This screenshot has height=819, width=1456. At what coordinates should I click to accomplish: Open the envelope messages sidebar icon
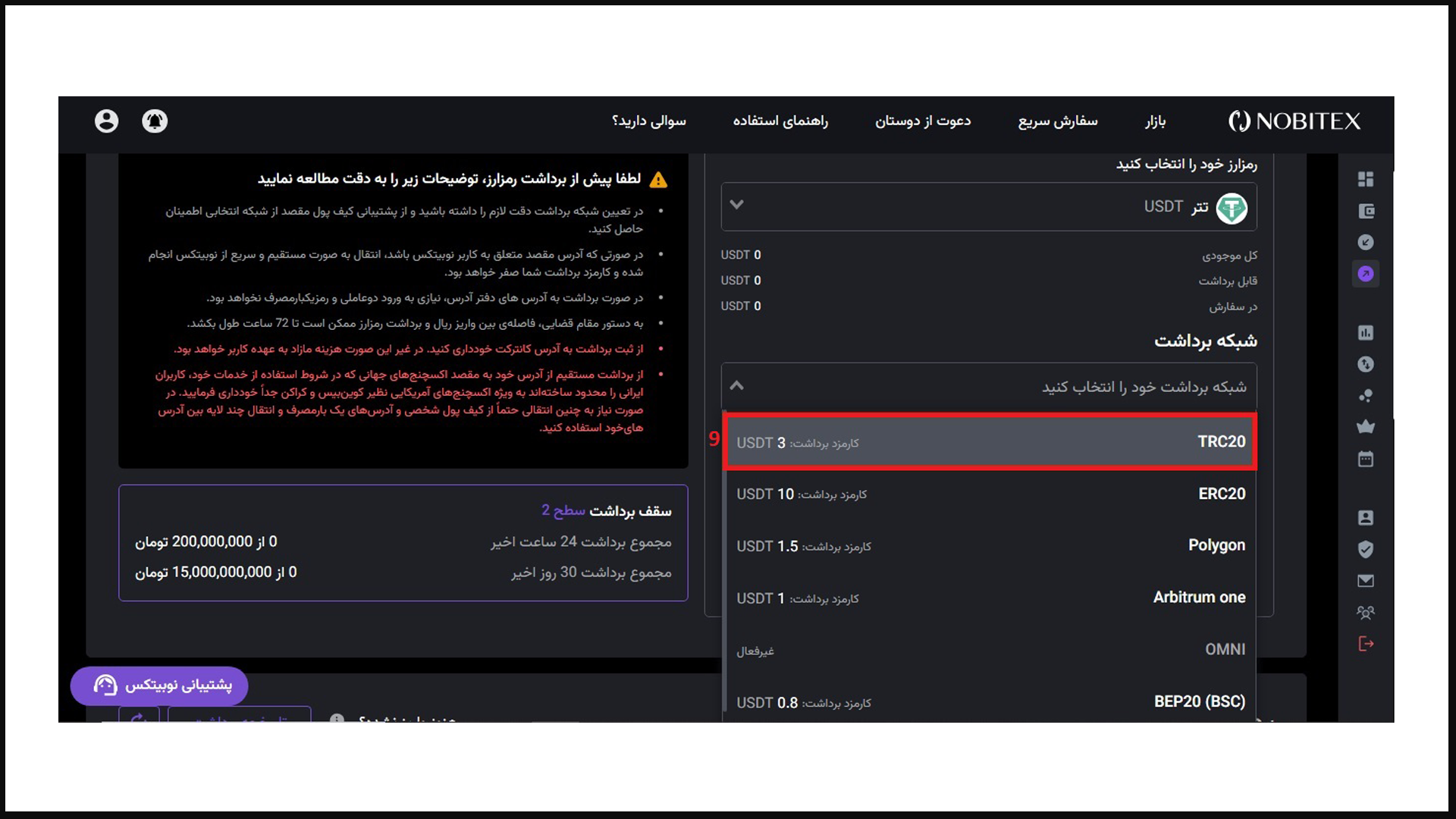(1366, 581)
